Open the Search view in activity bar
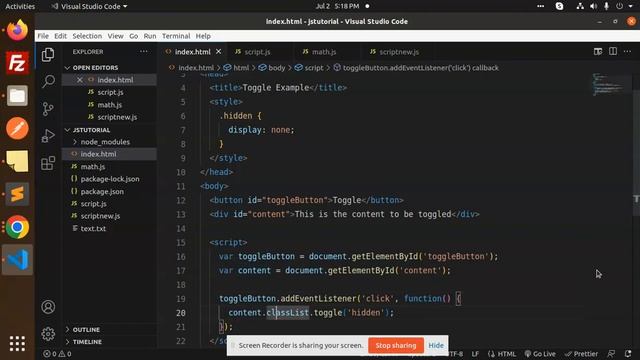The width and height of the screenshot is (640, 360). [48, 81]
